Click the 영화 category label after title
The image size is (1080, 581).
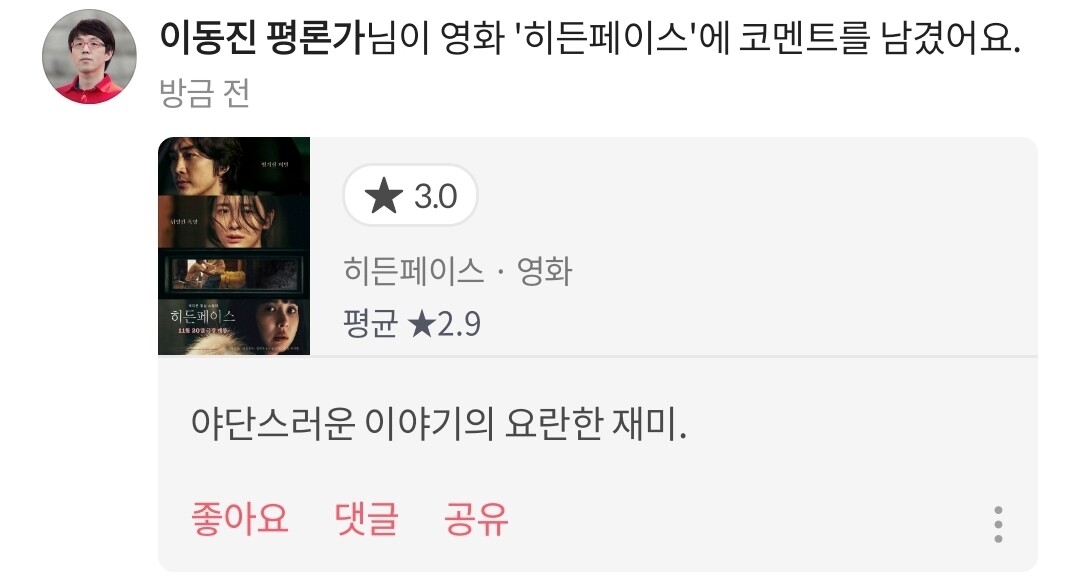point(545,271)
